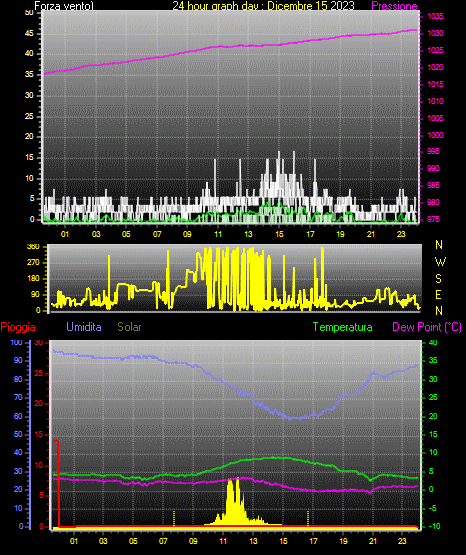Click pressure axis value 1020
Image resolution: width=466 pixels, height=555 pixels.
[x=435, y=67]
